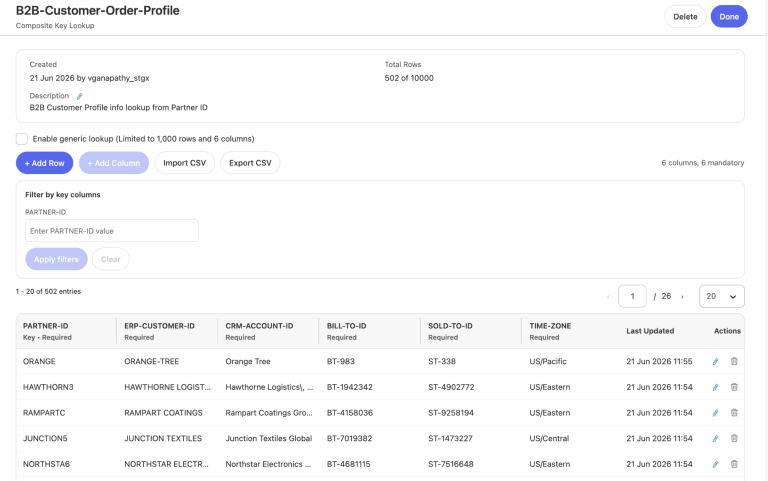
Task: Delete the RAMPARTC row with trash icon
Action: coord(734,413)
